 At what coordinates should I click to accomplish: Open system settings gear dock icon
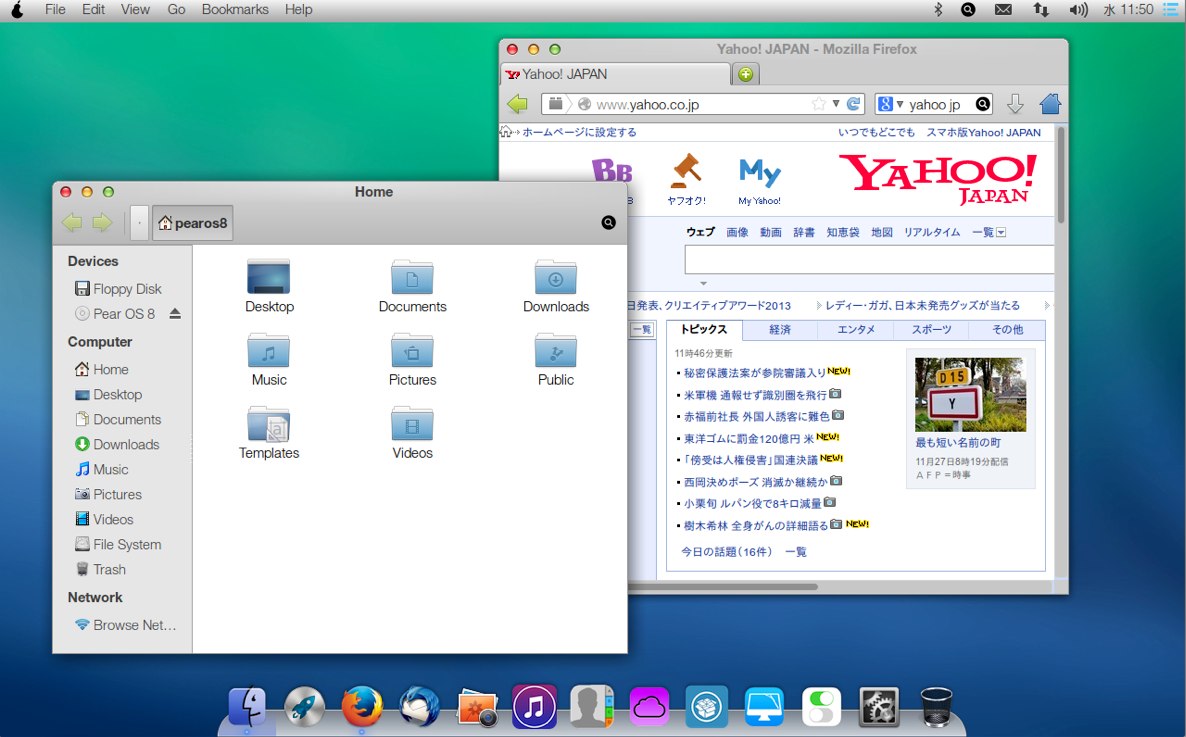pyautogui.click(x=879, y=707)
